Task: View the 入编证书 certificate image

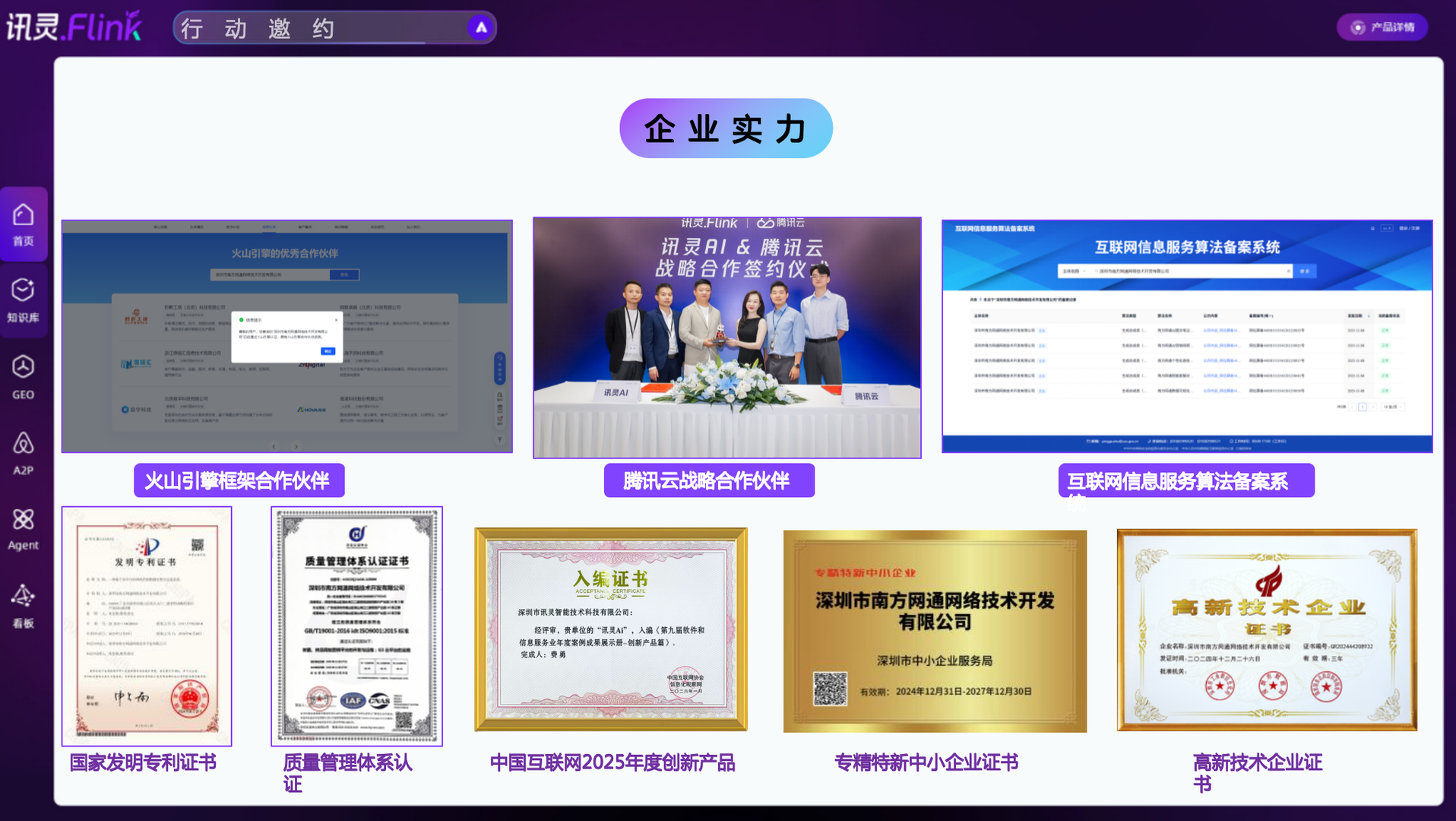Action: coord(611,629)
